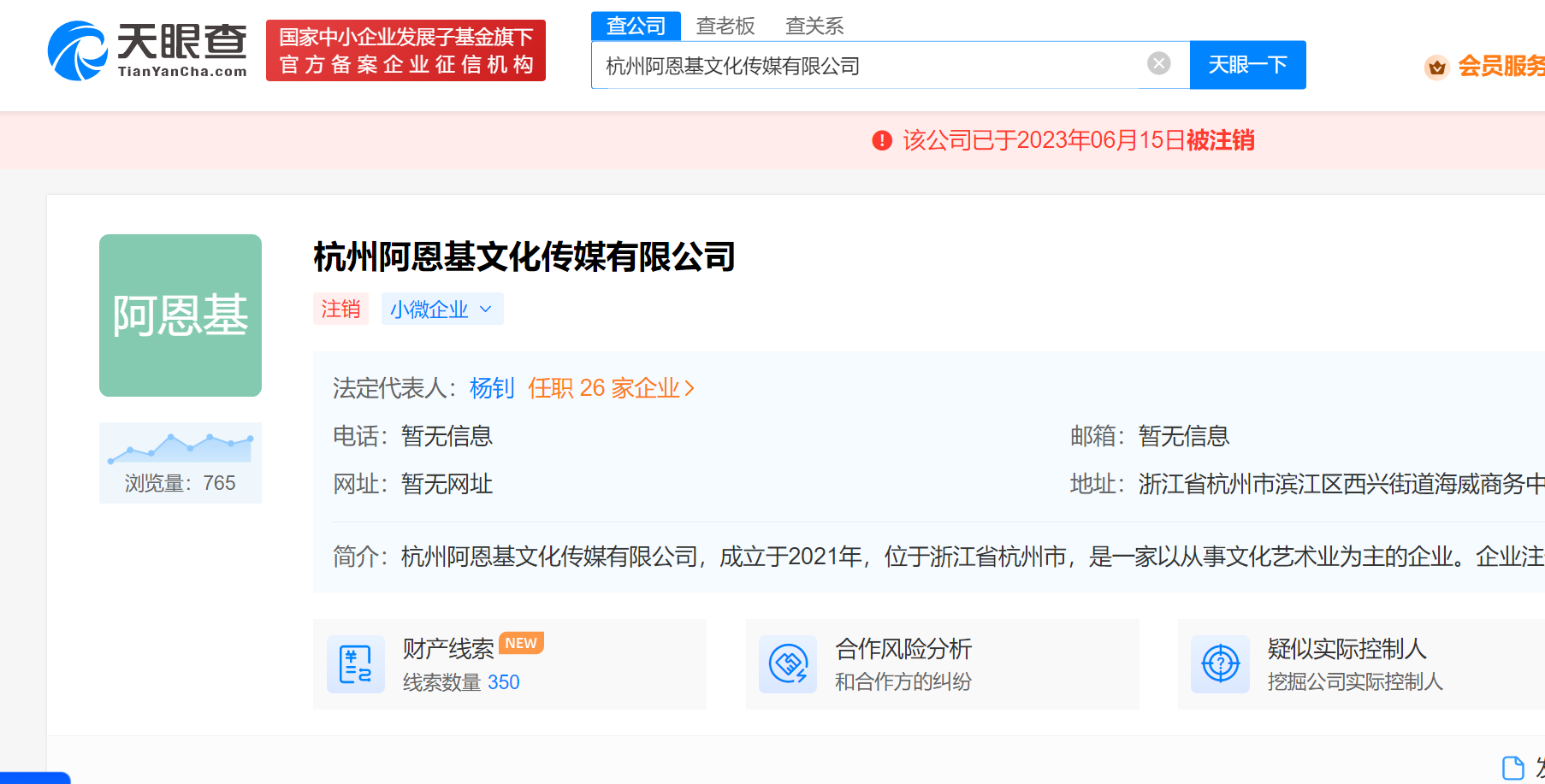Click the 财产线索 document icon
1545x784 pixels.
point(356,664)
